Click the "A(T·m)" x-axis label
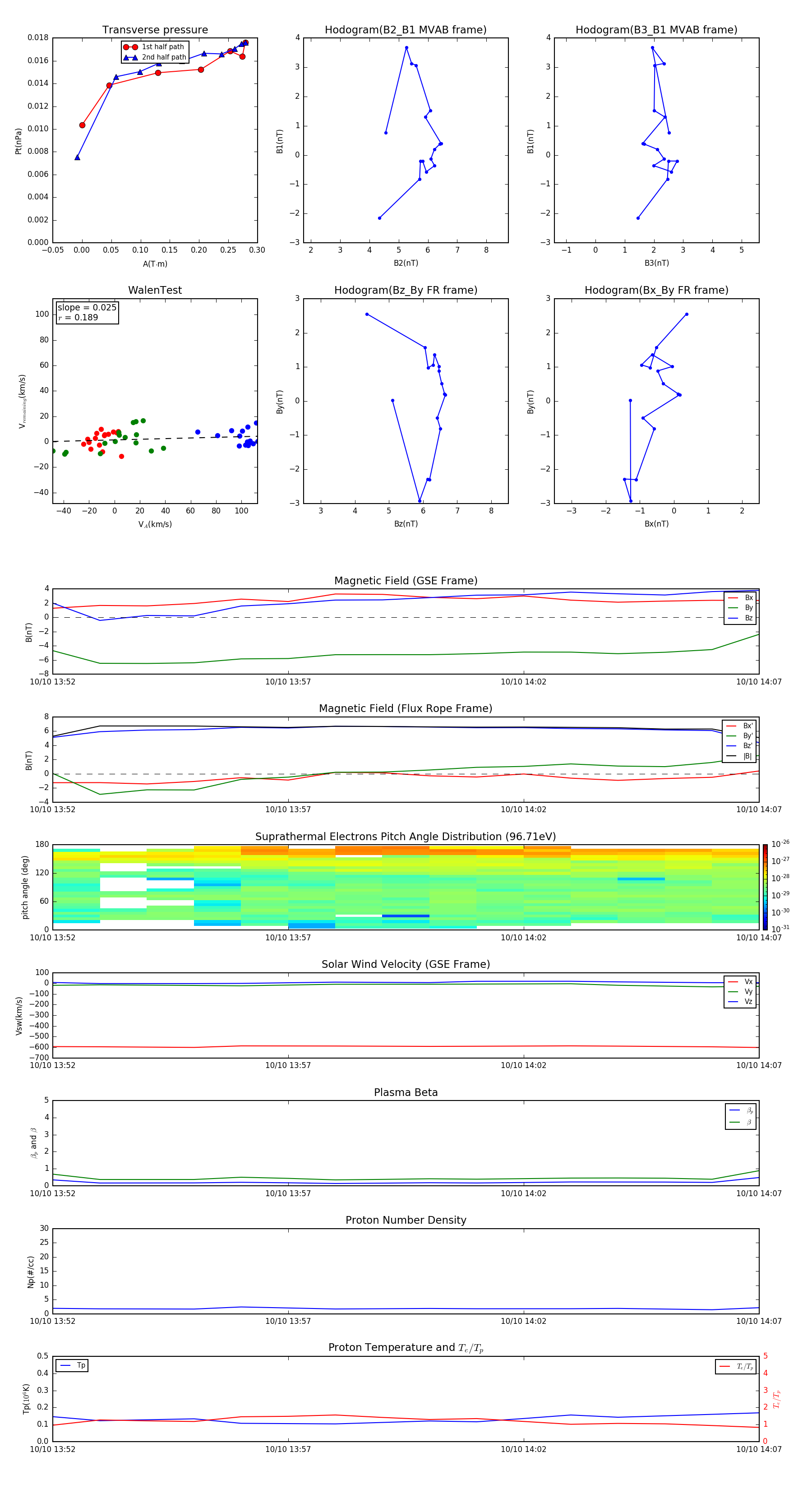This screenshot has width=812, height=1489. (155, 264)
